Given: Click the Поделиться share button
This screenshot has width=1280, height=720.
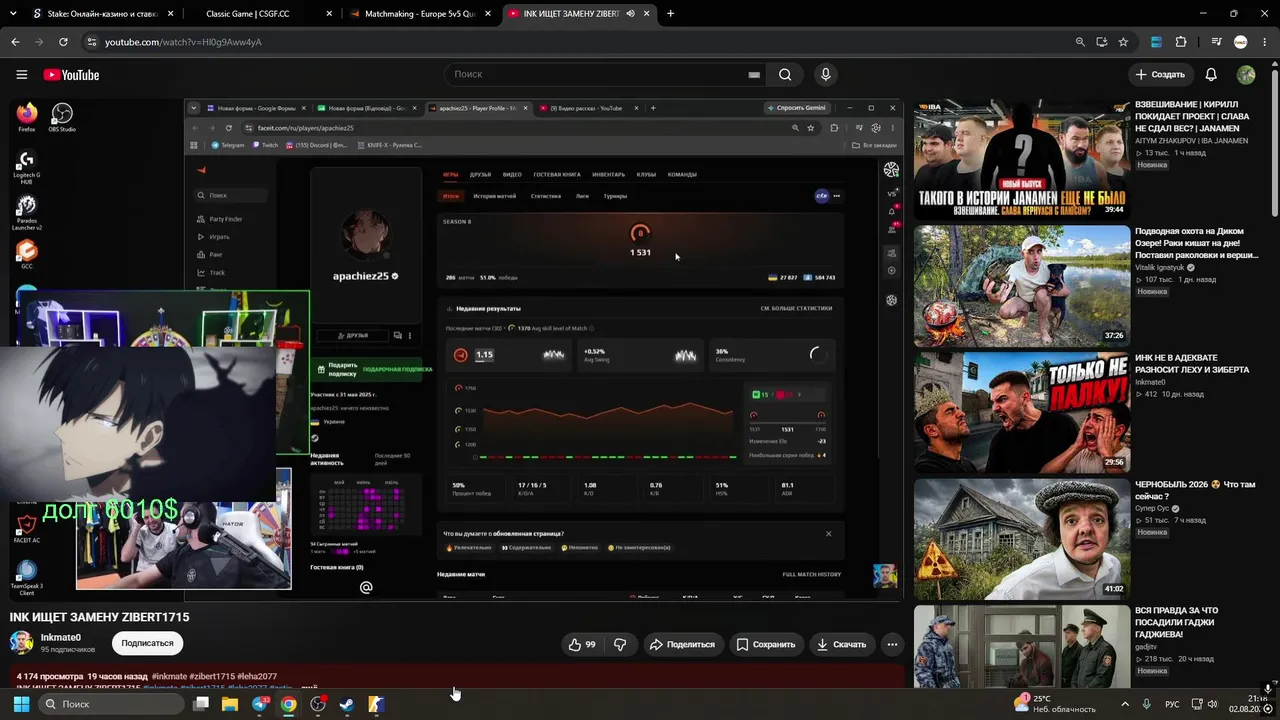Looking at the screenshot, I should point(684,645).
